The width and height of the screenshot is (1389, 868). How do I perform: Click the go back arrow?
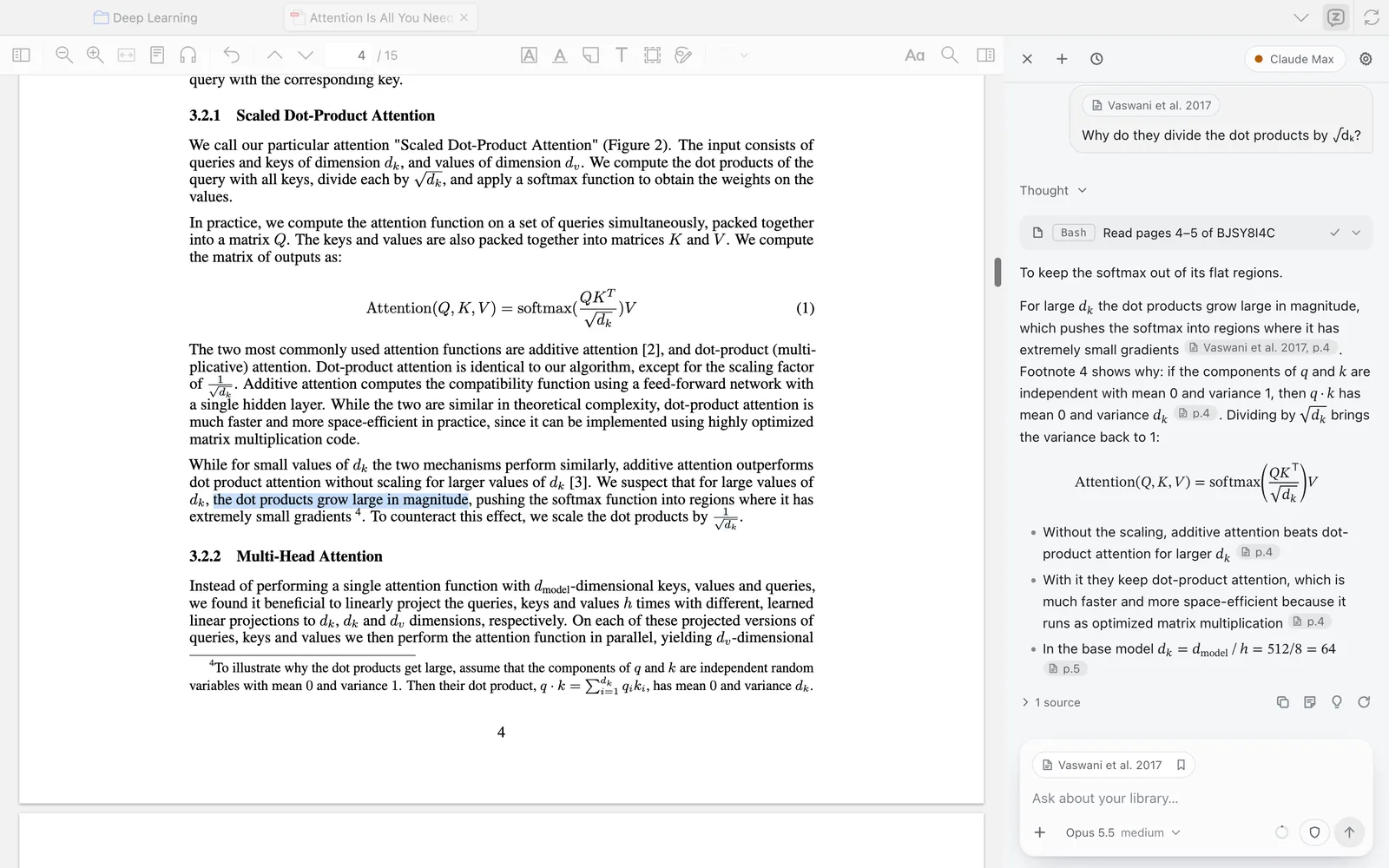tap(231, 56)
